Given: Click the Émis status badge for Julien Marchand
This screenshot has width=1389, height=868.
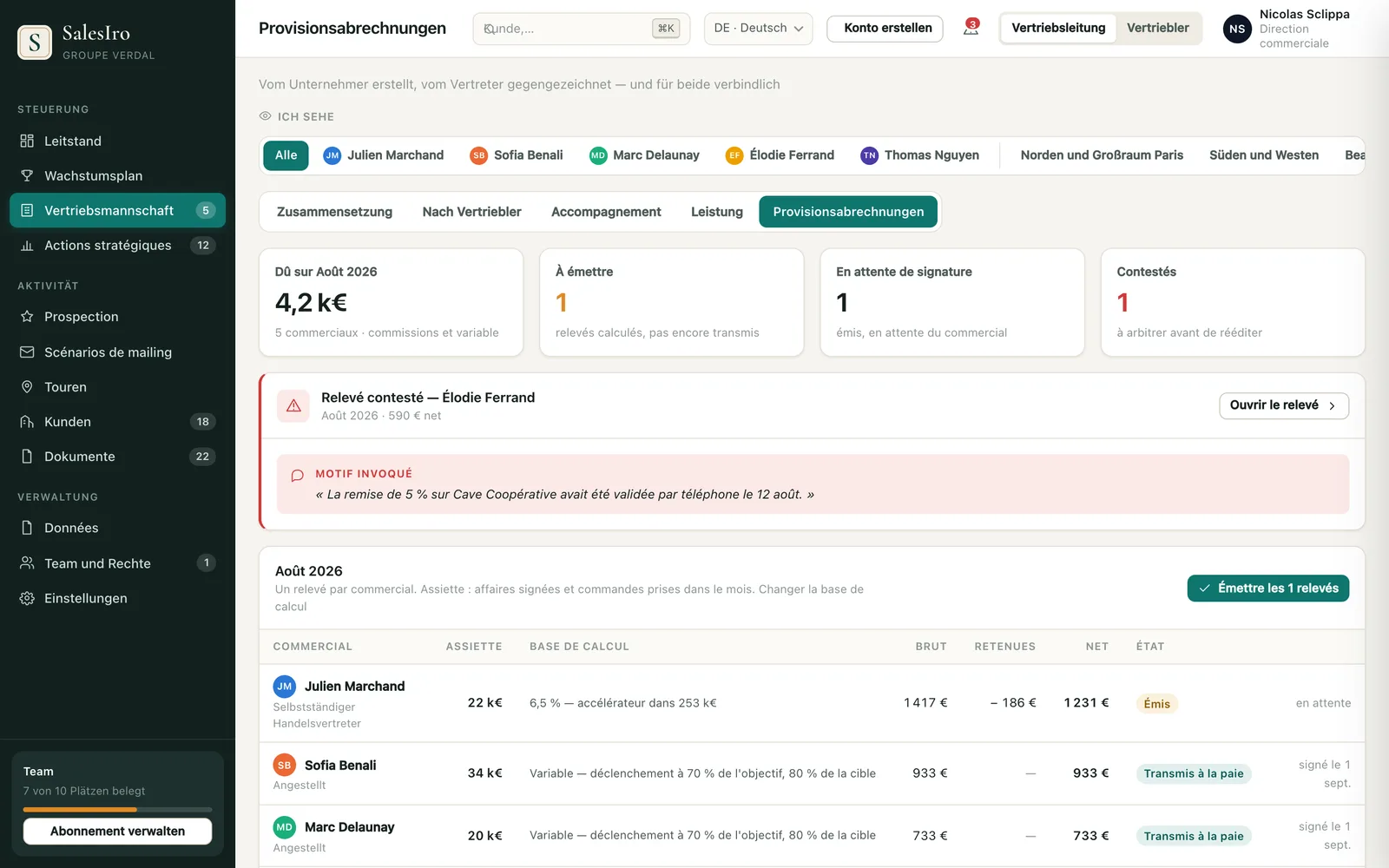Looking at the screenshot, I should (1156, 704).
